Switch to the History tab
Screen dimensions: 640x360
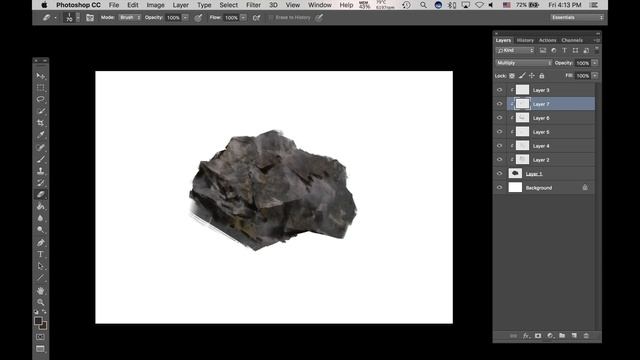coord(525,40)
